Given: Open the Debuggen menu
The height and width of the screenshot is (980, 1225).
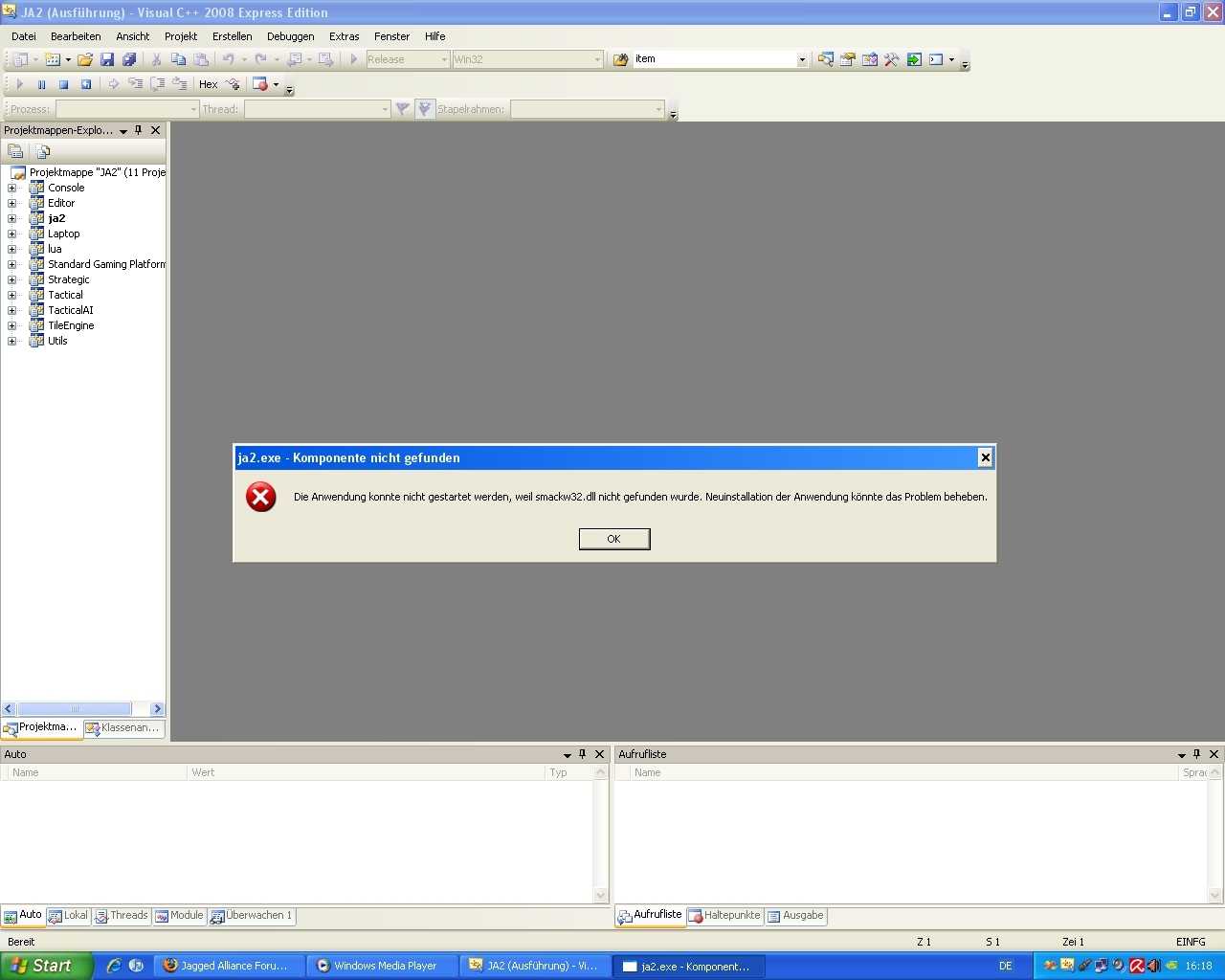Looking at the screenshot, I should pyautogui.click(x=290, y=36).
